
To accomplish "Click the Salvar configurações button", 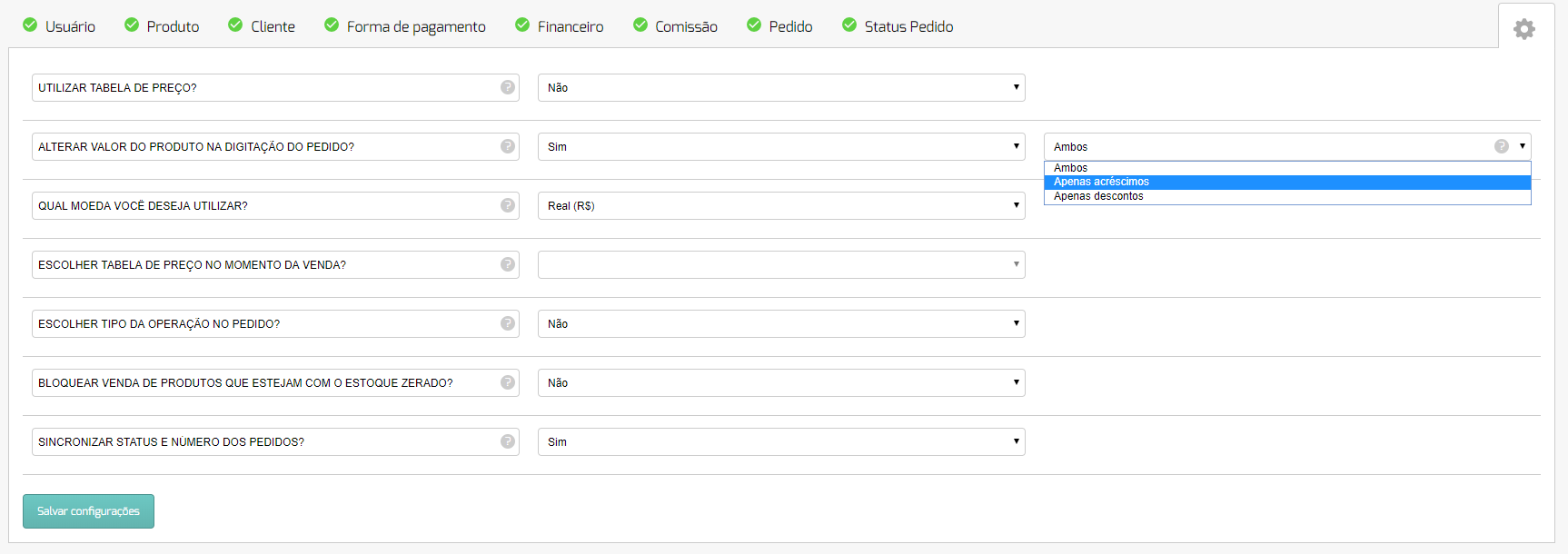I will tap(88, 511).
